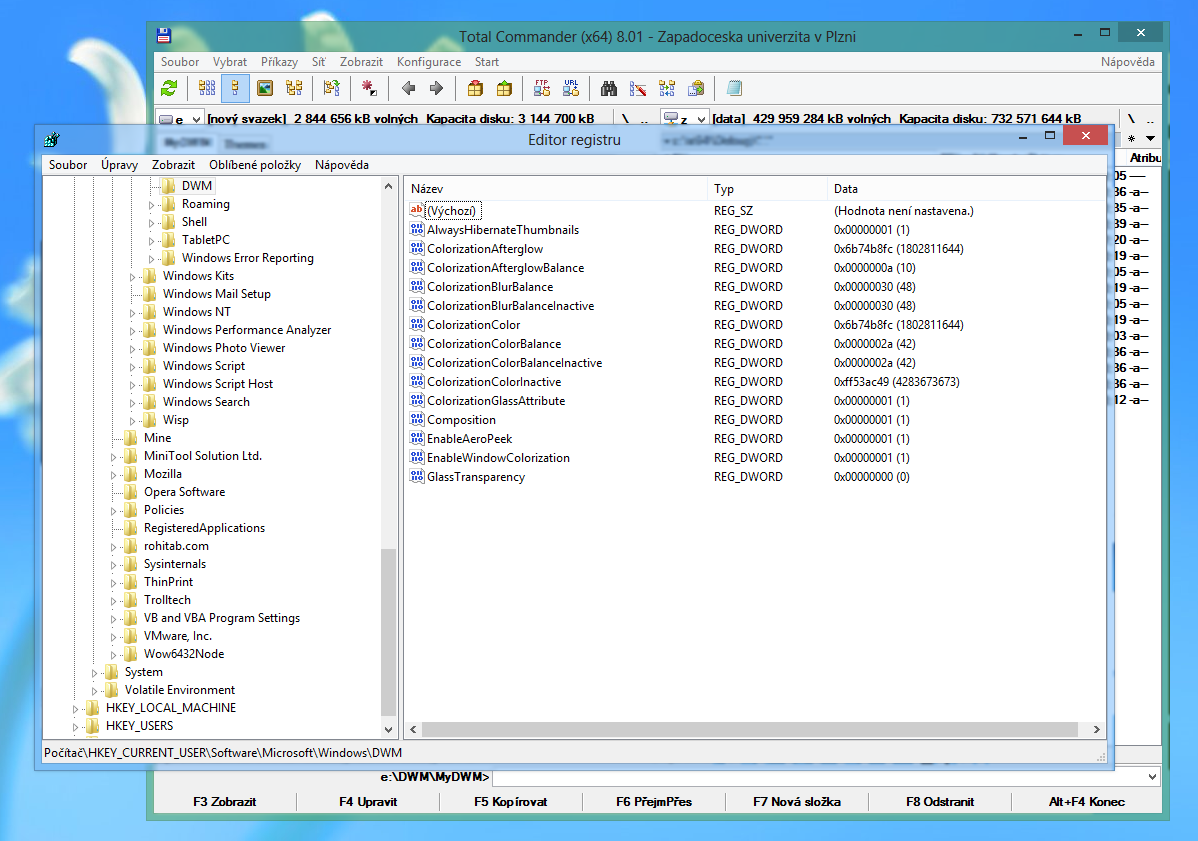Click the string icon beside (Výchozí)
Viewport: 1198px width, 841px height.
416,210
